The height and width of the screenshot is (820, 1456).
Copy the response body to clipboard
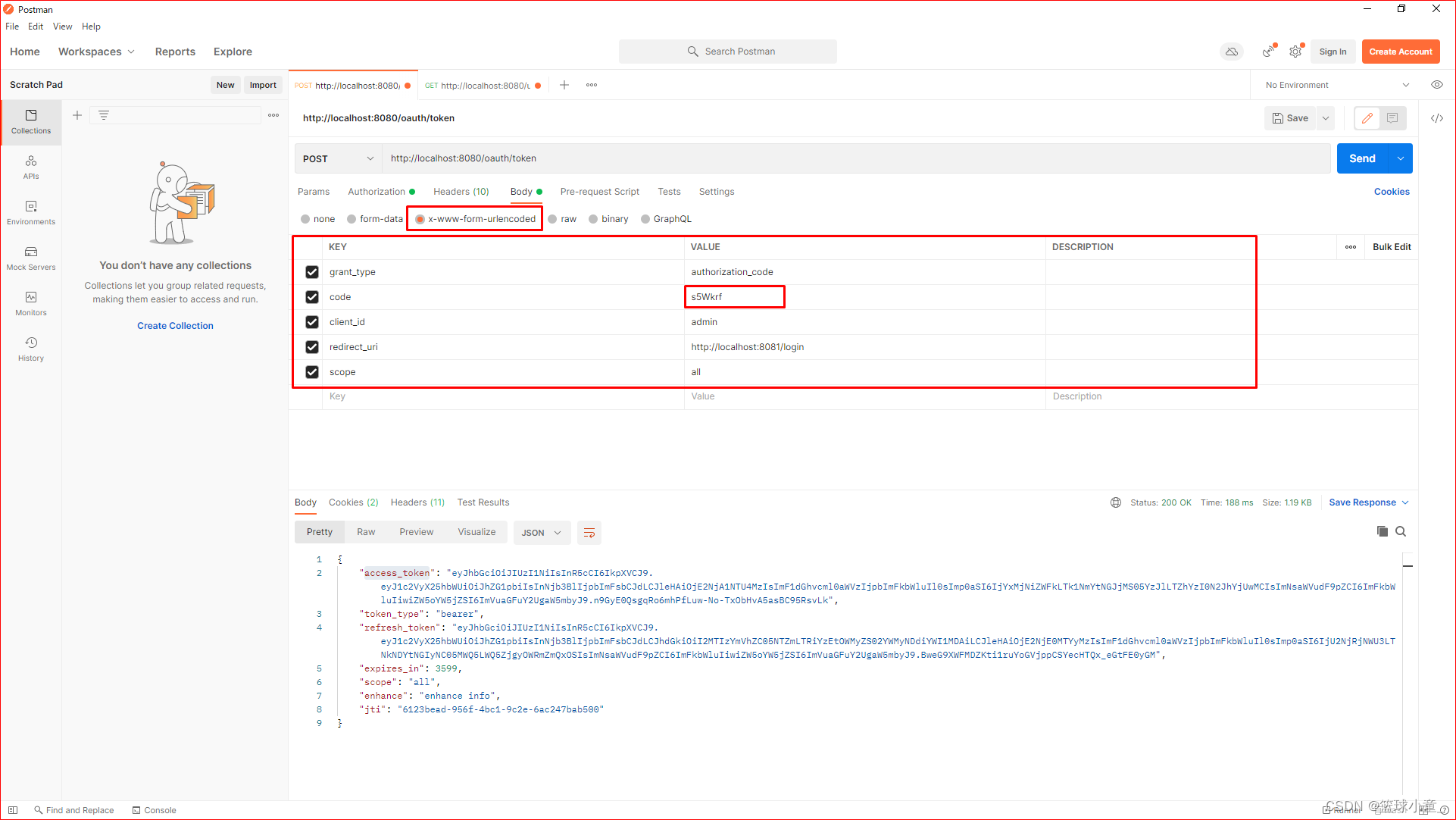pos(1383,531)
